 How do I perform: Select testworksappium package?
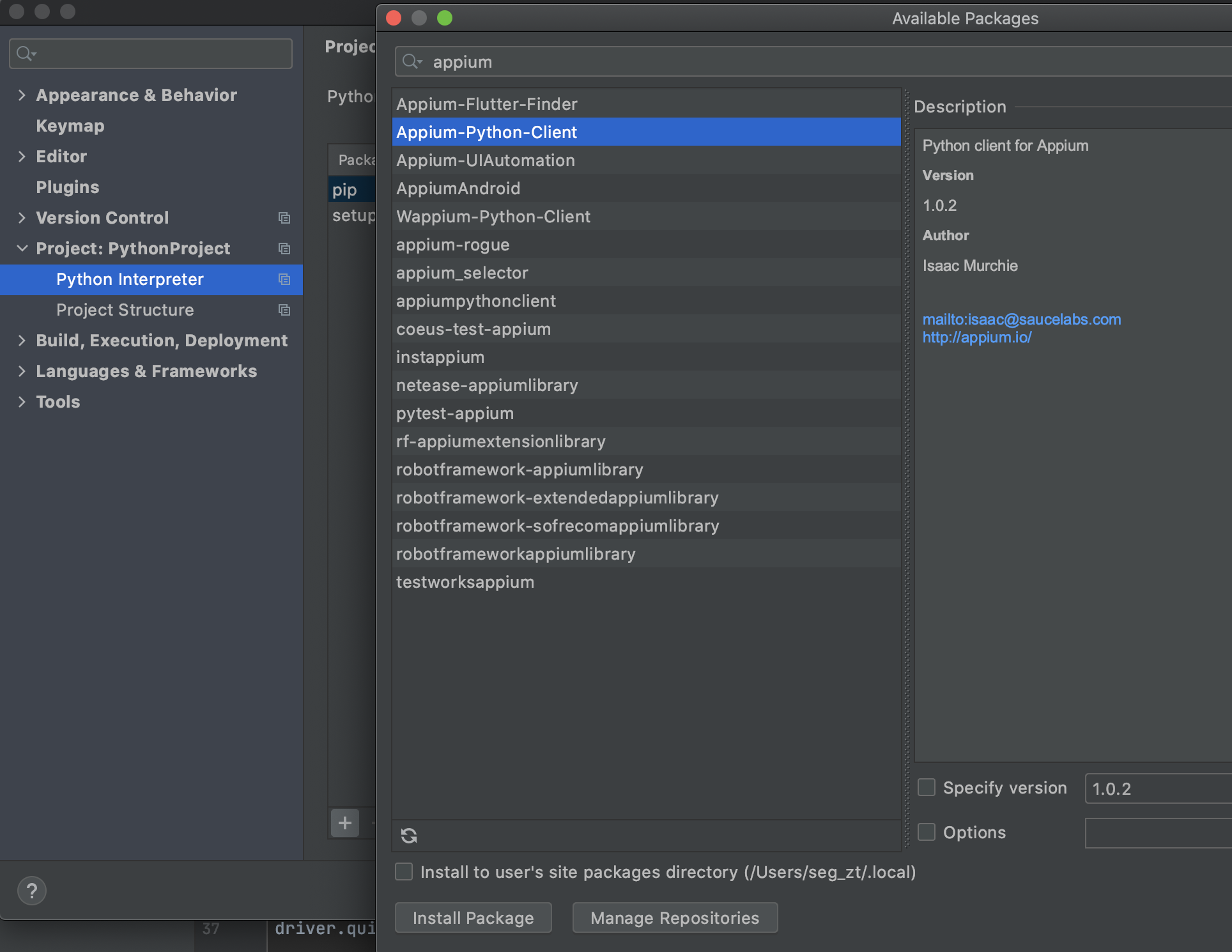click(646, 582)
